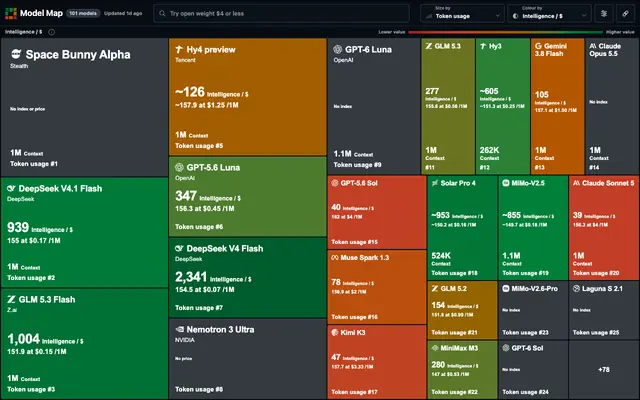Click the Anthropic icon on Claude Sonnet 5
Screen dimensions: 640x400
pyautogui.click(x=576, y=183)
